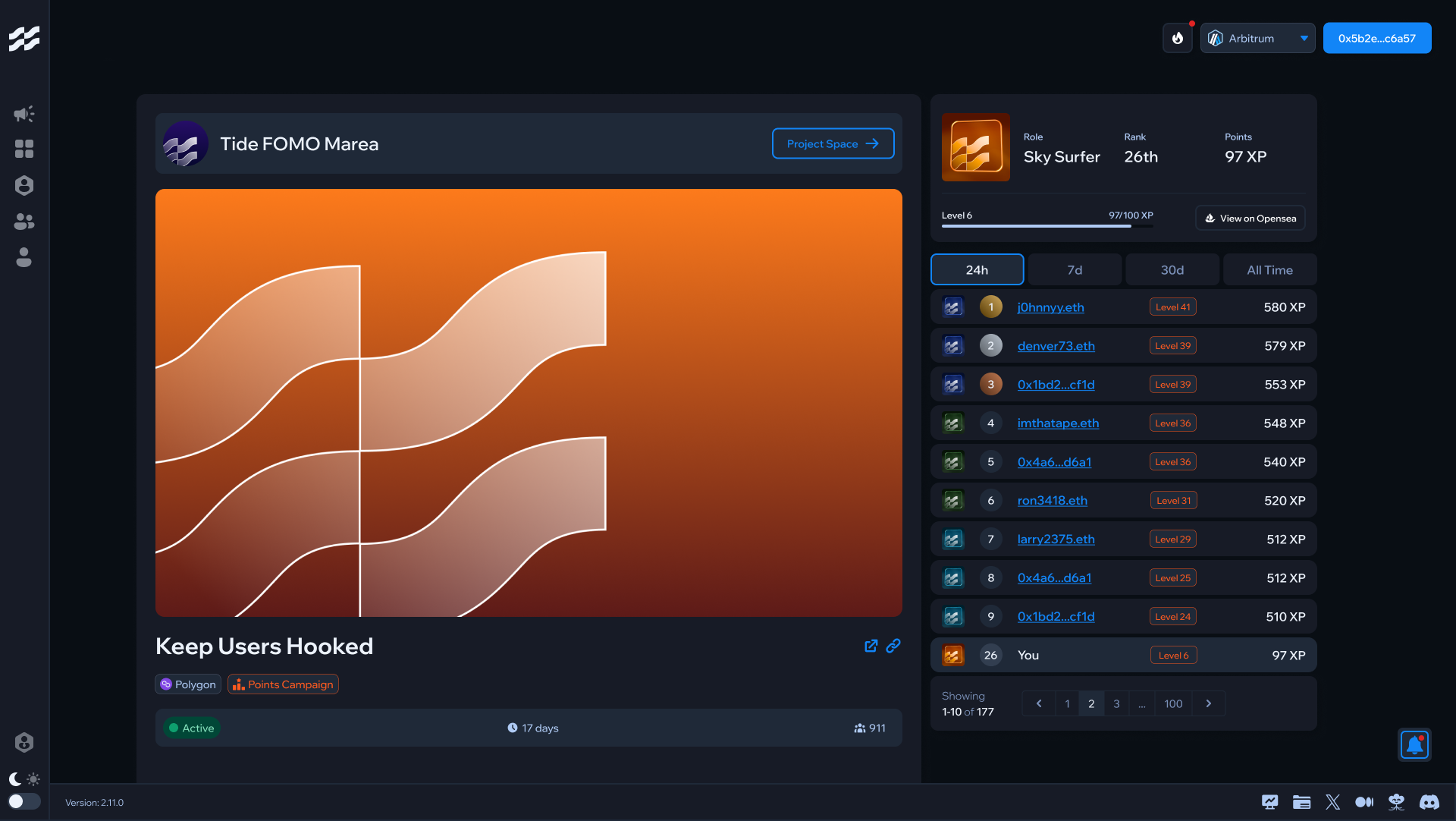The image size is (1456, 821).
Task: Open the dashboard grid sidebar icon
Action: point(24,149)
